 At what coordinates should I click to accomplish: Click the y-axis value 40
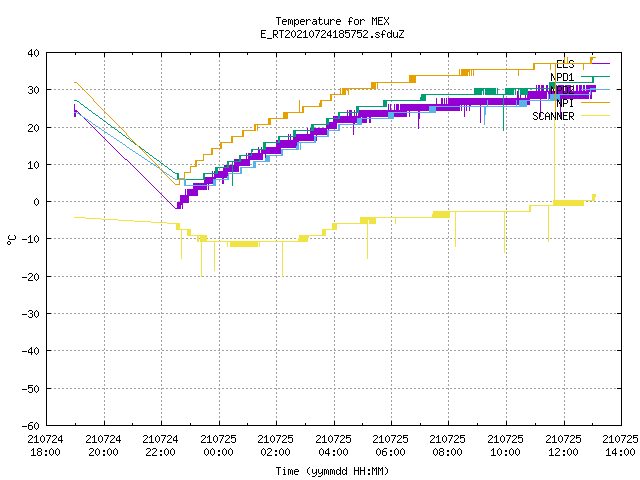click(33, 53)
